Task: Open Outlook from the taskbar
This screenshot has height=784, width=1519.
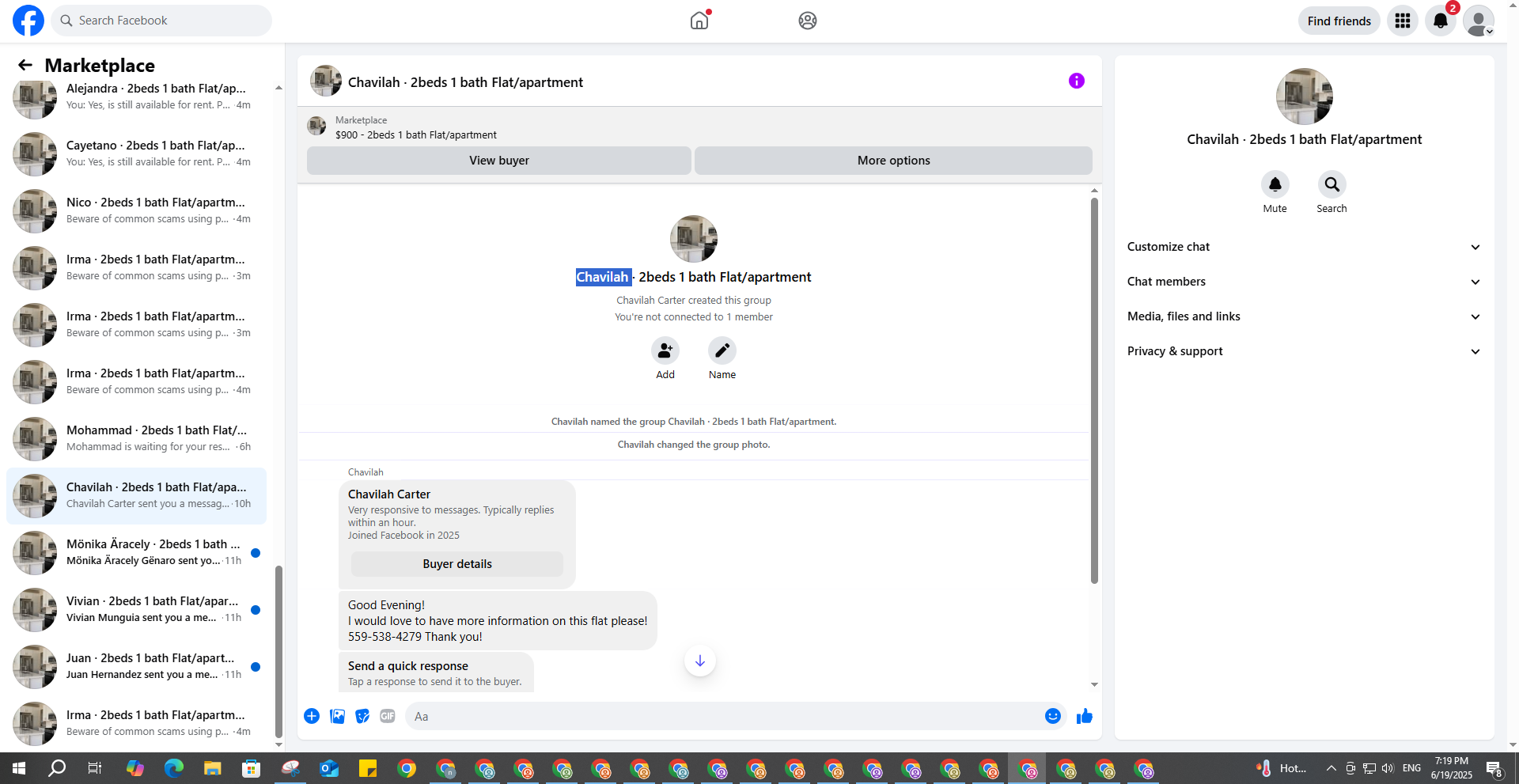Action: pos(328,768)
